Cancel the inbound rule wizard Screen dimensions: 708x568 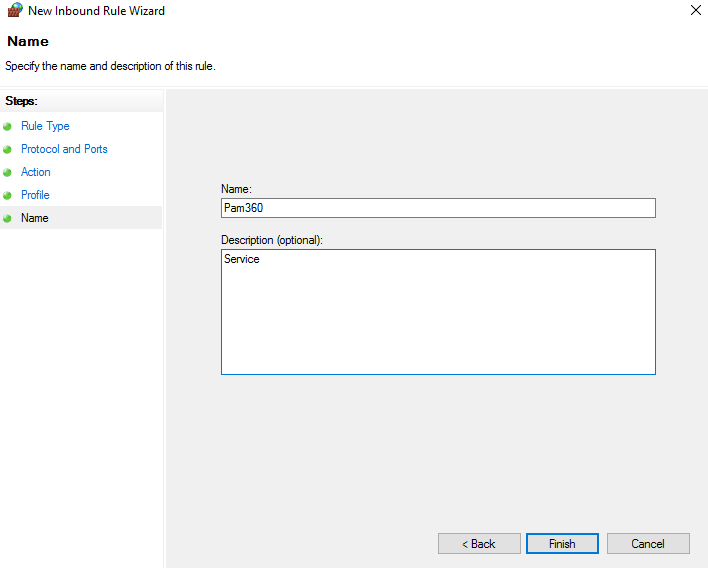click(x=647, y=544)
